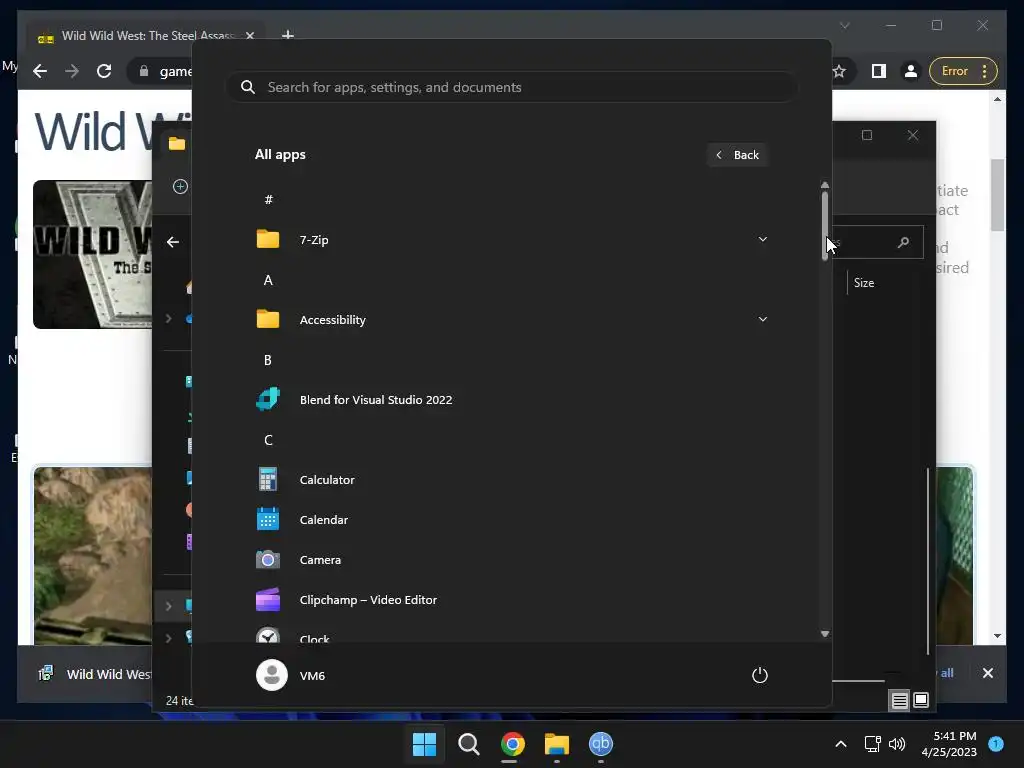The image size is (1024, 768).
Task: Select the letter A section header
Action: tap(268, 280)
